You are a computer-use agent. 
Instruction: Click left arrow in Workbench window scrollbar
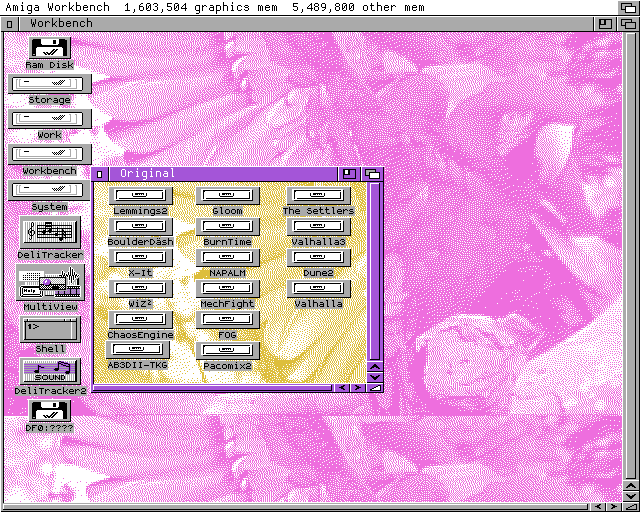pyautogui.click(x=598, y=507)
